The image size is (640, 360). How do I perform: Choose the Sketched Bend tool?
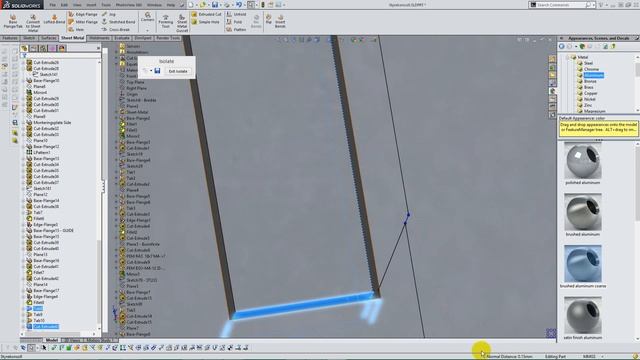click(118, 22)
